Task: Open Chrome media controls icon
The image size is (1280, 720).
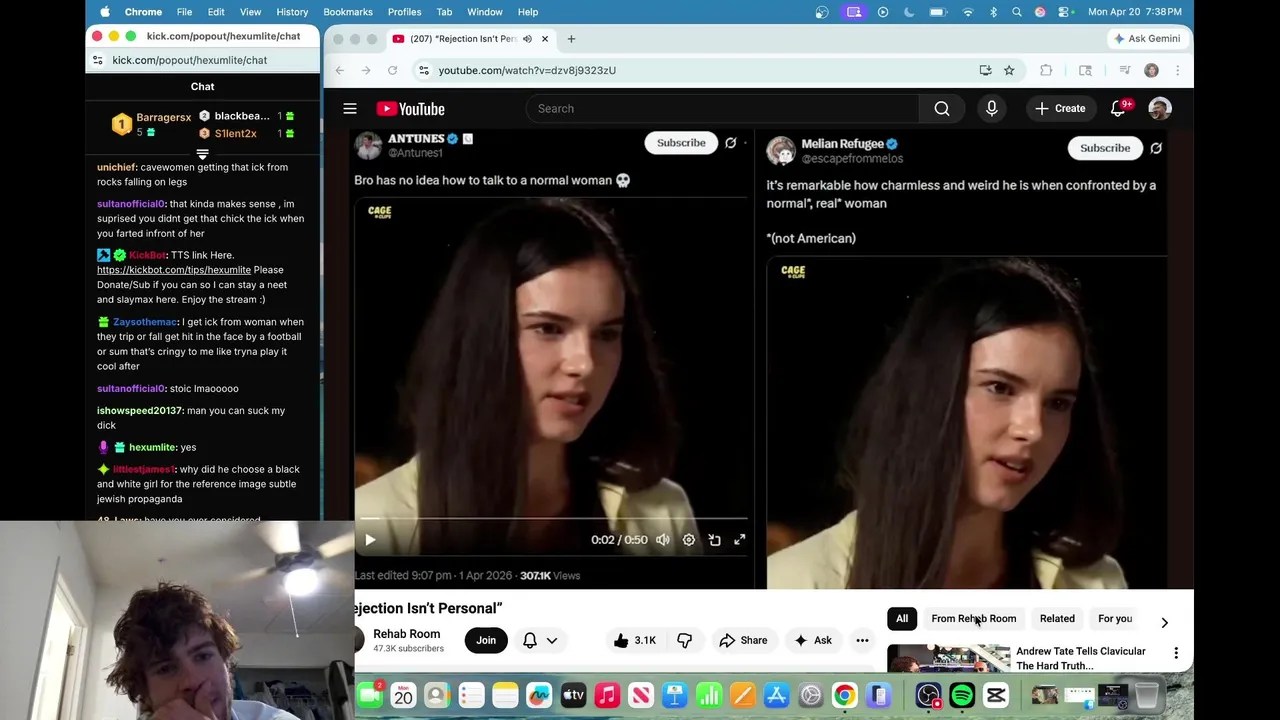Action: coord(1125,70)
